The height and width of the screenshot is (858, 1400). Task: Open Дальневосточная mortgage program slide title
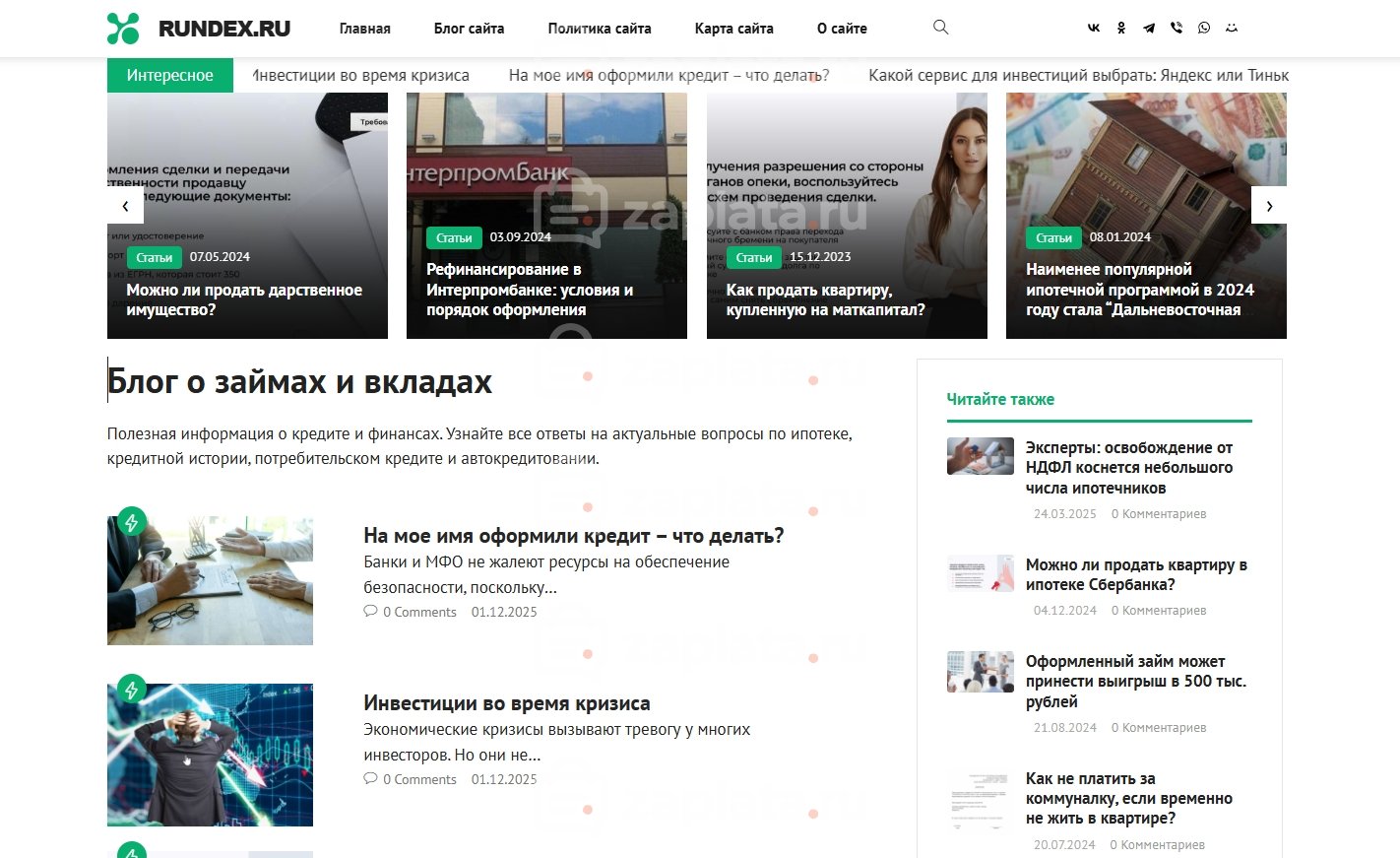[1140, 290]
